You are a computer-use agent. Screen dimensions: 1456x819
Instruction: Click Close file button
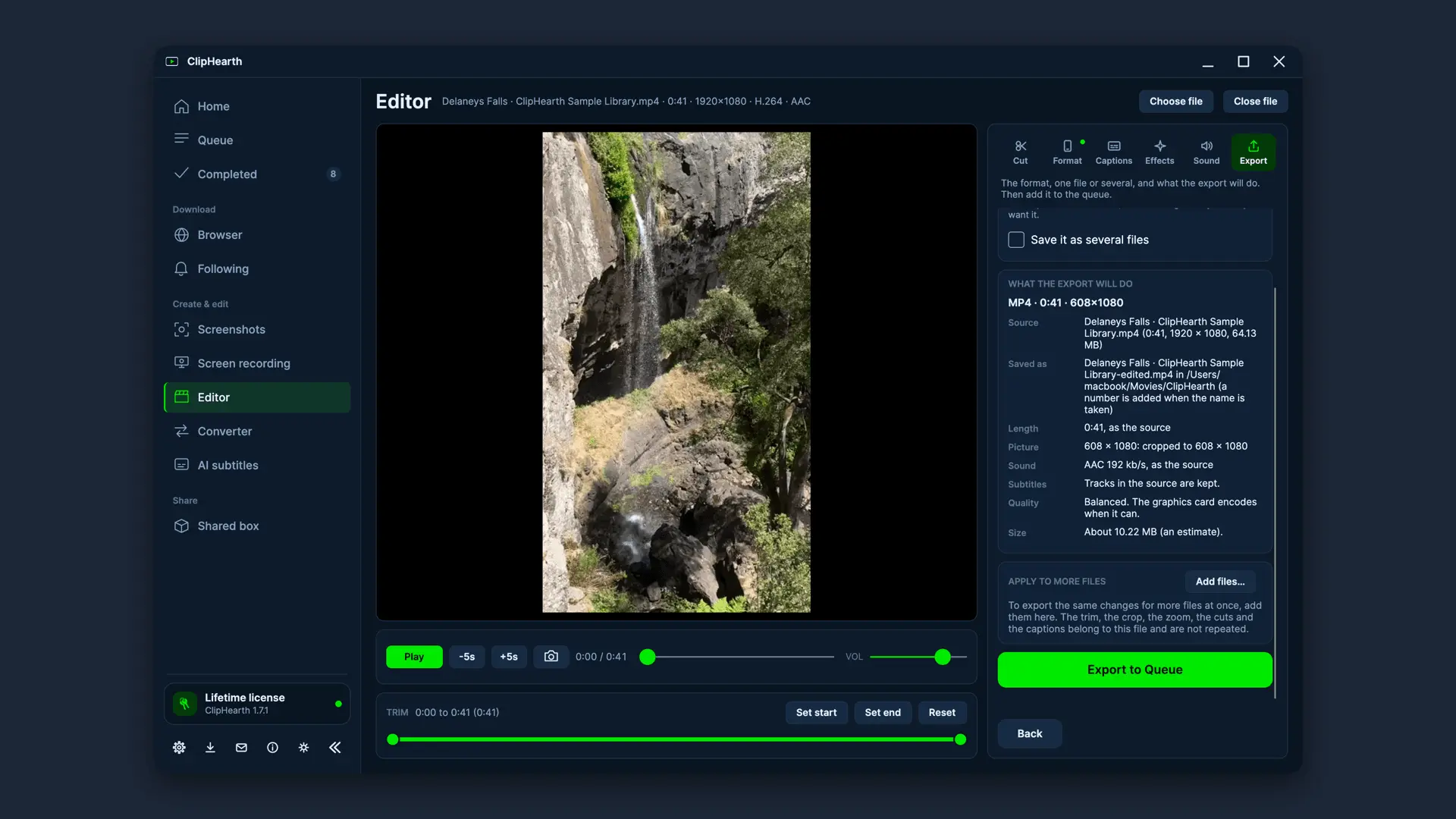[1255, 102]
